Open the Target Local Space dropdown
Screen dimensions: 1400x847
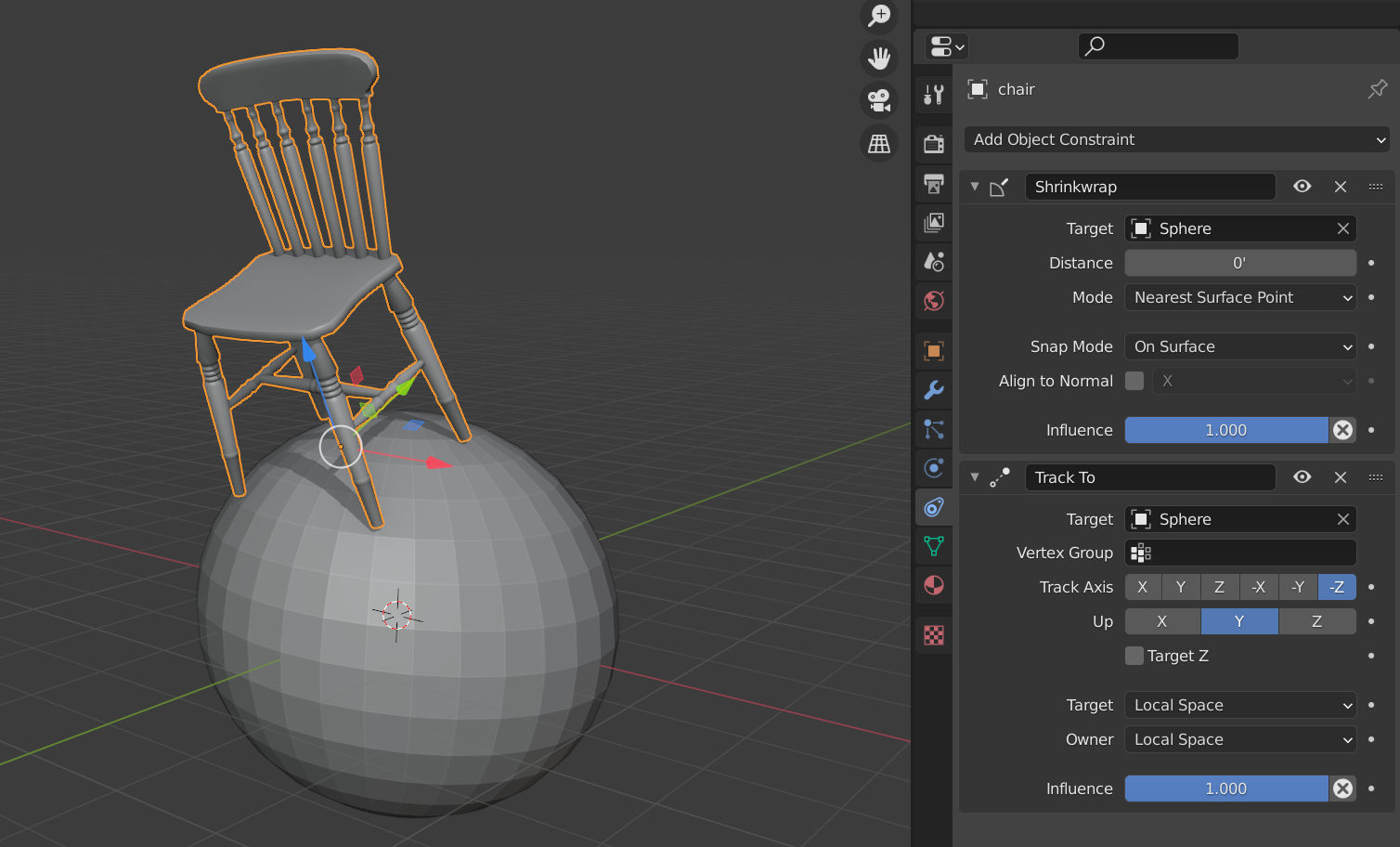coord(1240,705)
